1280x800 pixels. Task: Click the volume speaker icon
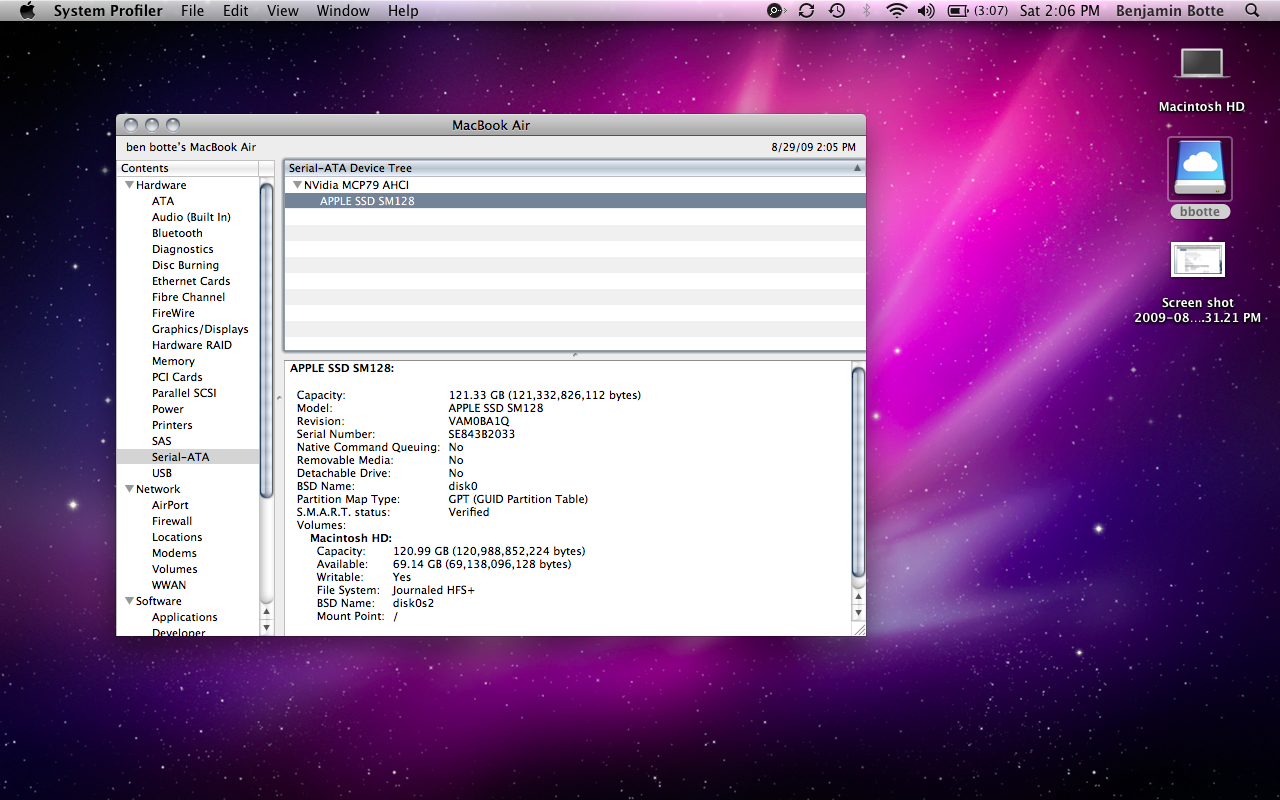pyautogui.click(x=926, y=10)
